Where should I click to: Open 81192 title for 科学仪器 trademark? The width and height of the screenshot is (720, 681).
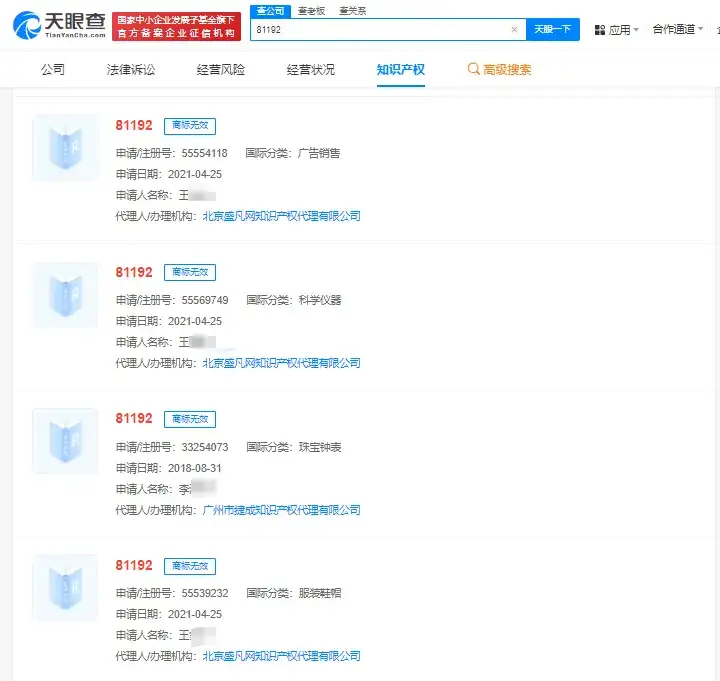point(134,272)
